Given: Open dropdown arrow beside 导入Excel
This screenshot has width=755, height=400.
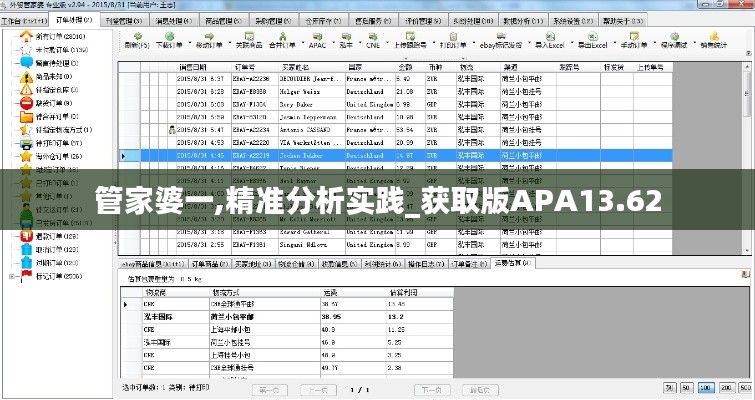Looking at the screenshot, I should tap(571, 41).
